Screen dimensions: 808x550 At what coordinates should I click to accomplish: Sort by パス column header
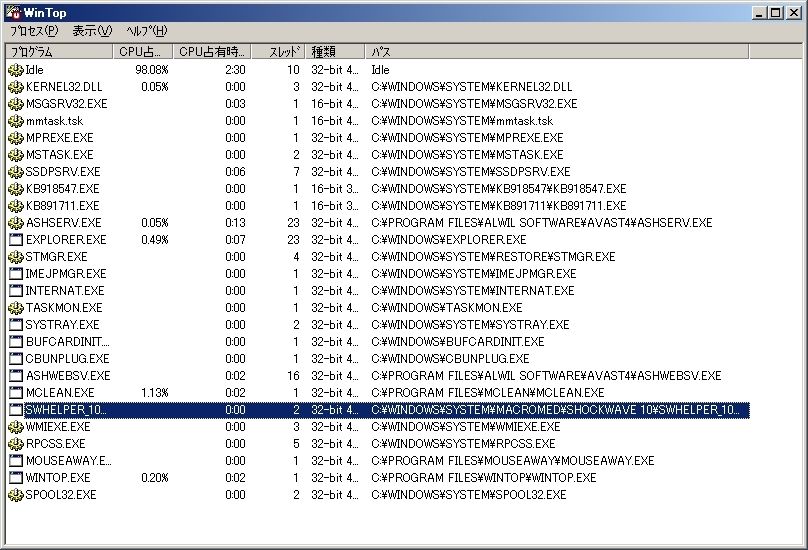(557, 52)
